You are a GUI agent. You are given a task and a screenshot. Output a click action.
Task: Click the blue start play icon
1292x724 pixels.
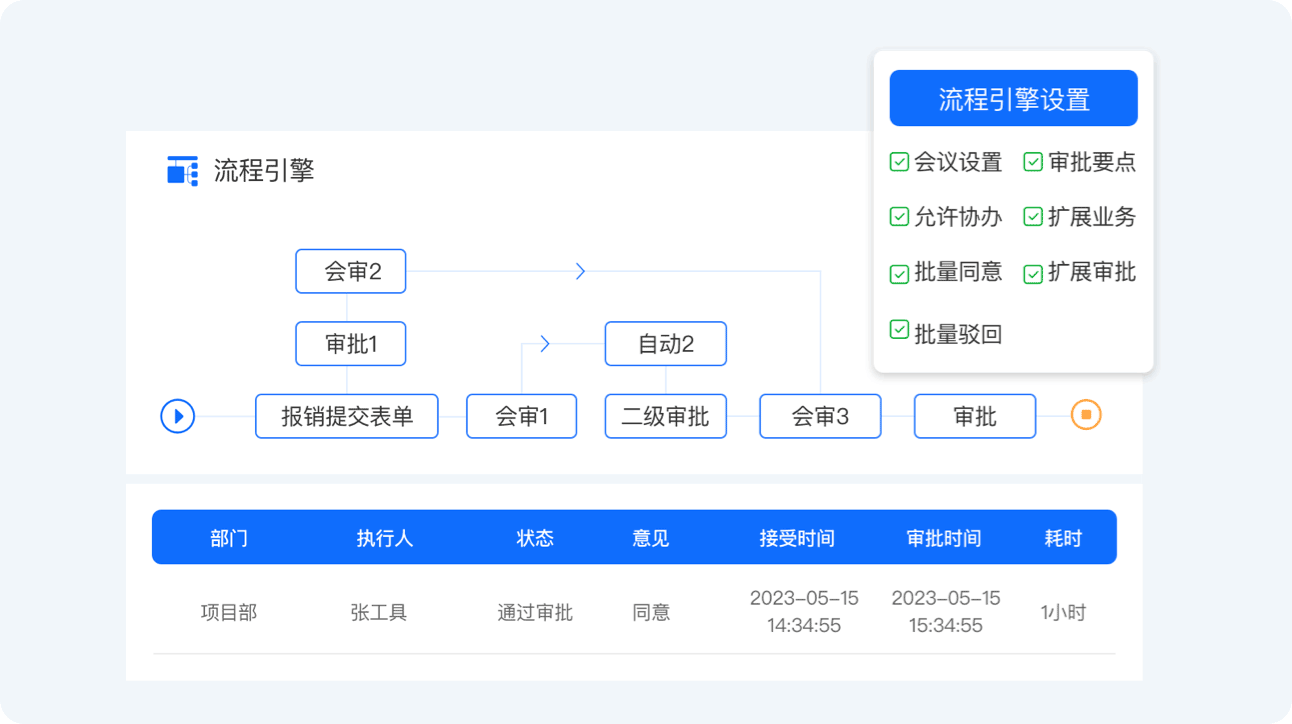(178, 416)
